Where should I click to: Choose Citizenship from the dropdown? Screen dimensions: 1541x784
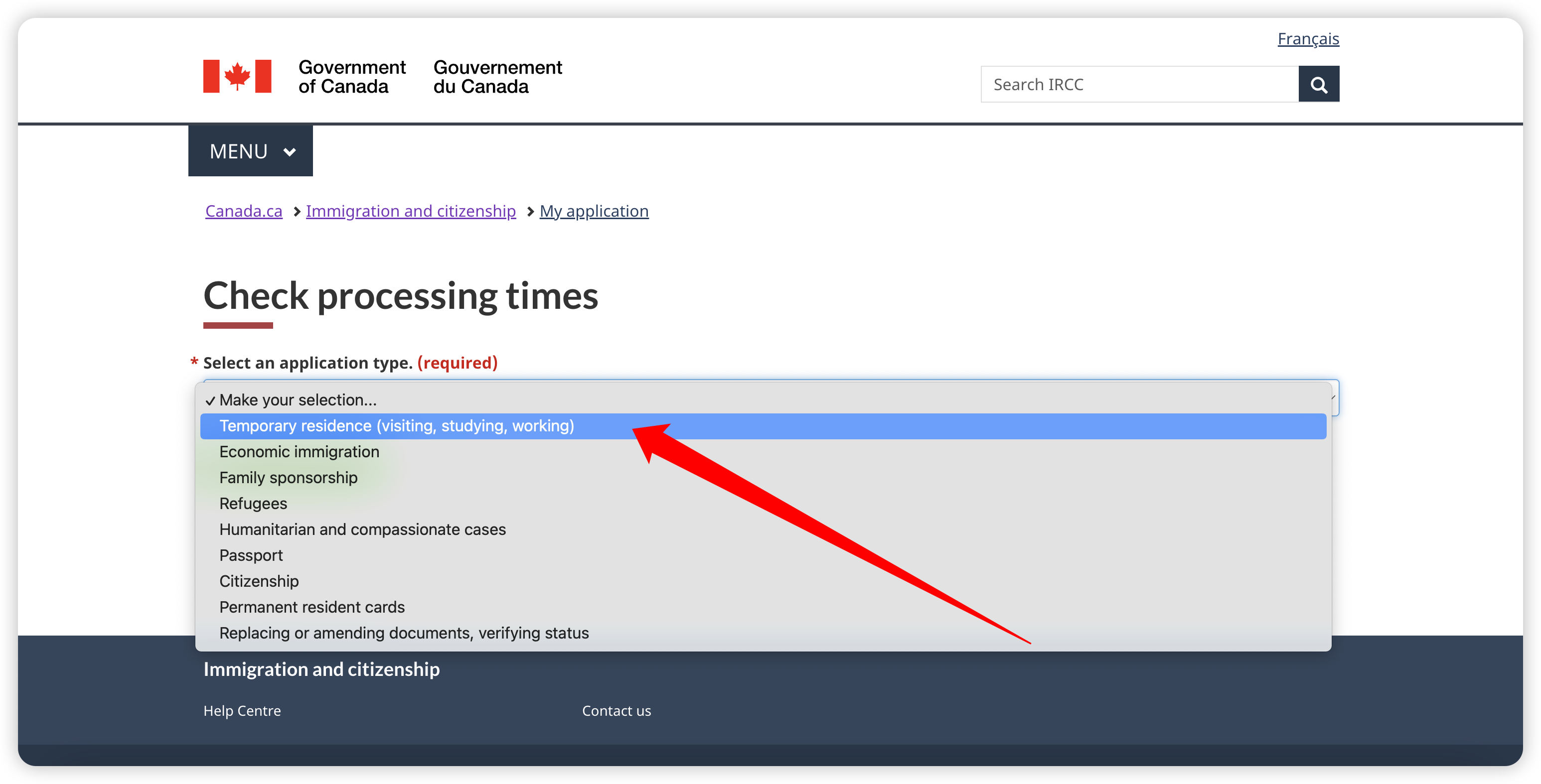764,581
